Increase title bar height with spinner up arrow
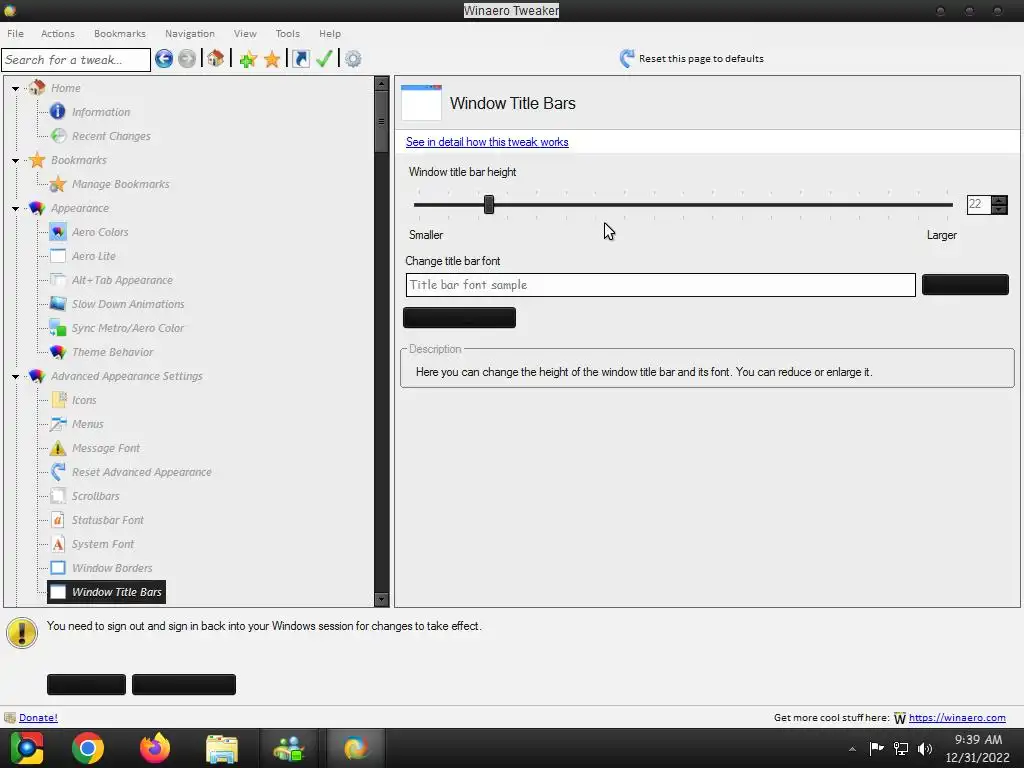The image size is (1024, 768). [x=999, y=200]
